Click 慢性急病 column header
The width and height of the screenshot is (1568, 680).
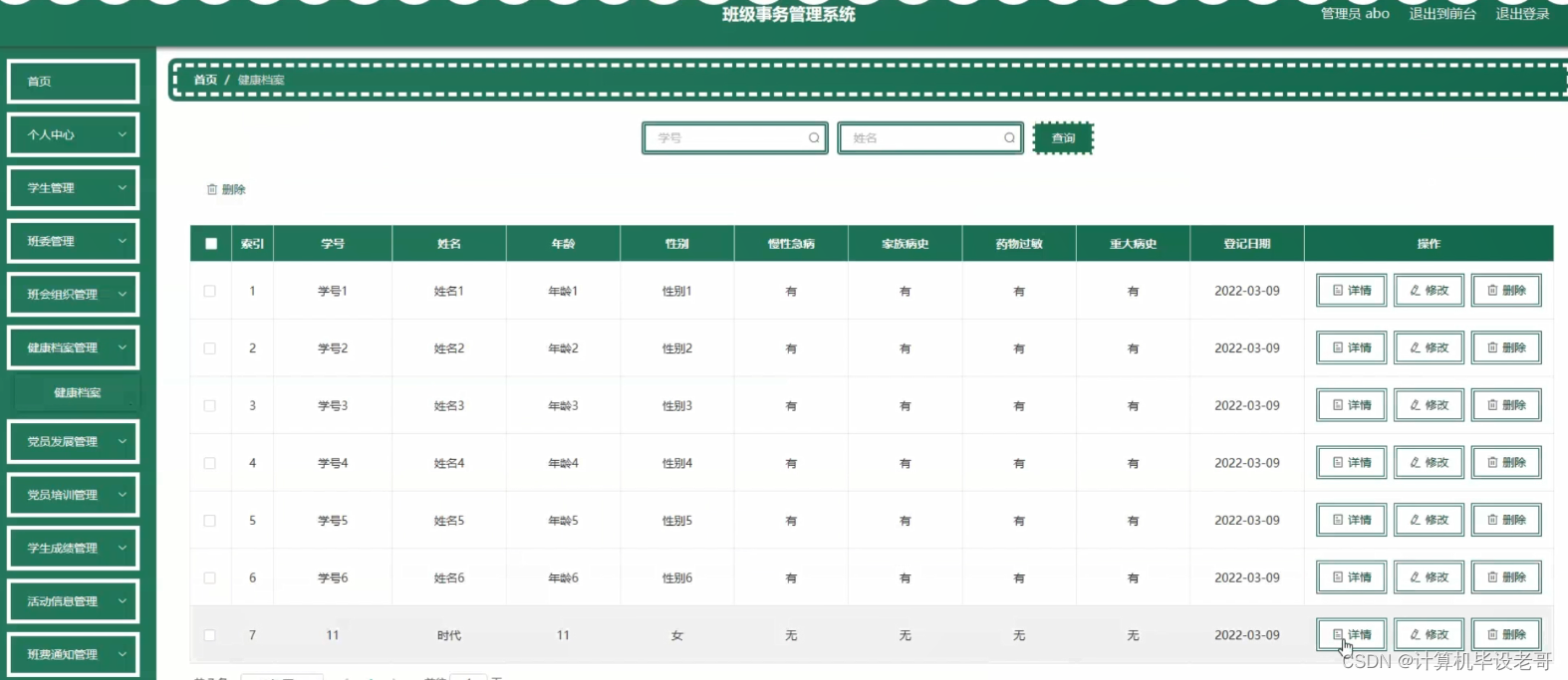click(x=791, y=244)
